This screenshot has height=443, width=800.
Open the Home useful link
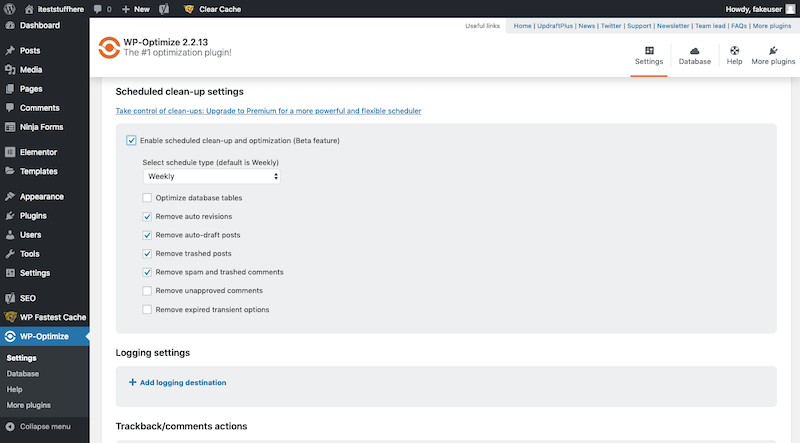coord(522,26)
